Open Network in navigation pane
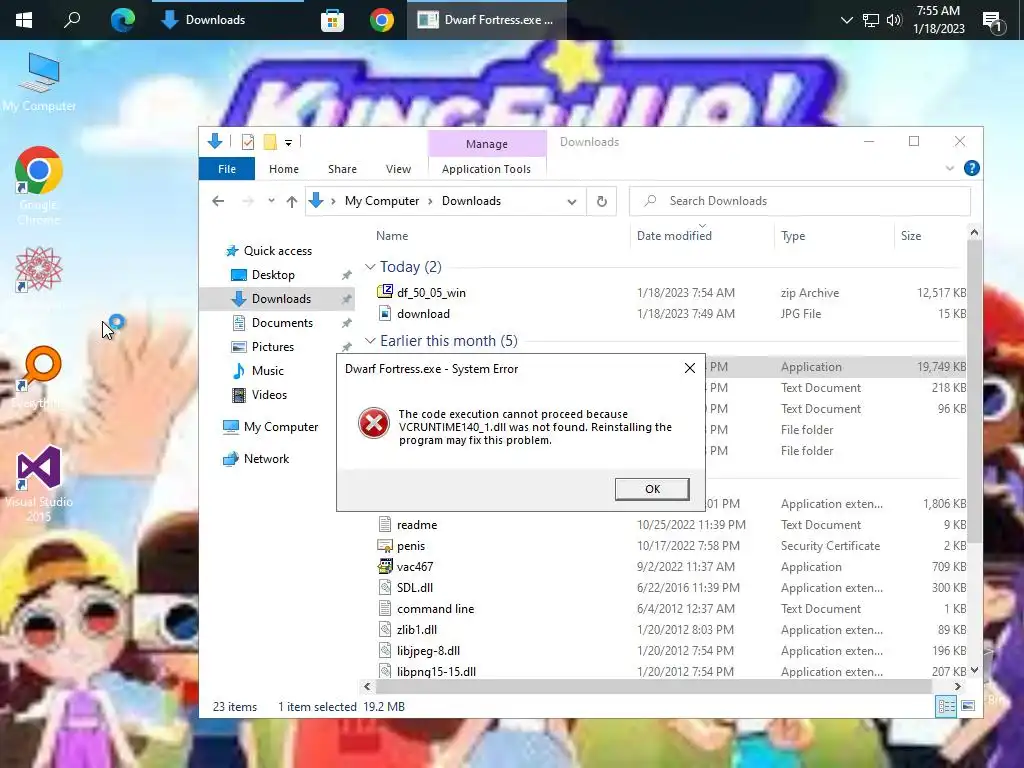The width and height of the screenshot is (1024, 768). click(x=266, y=458)
